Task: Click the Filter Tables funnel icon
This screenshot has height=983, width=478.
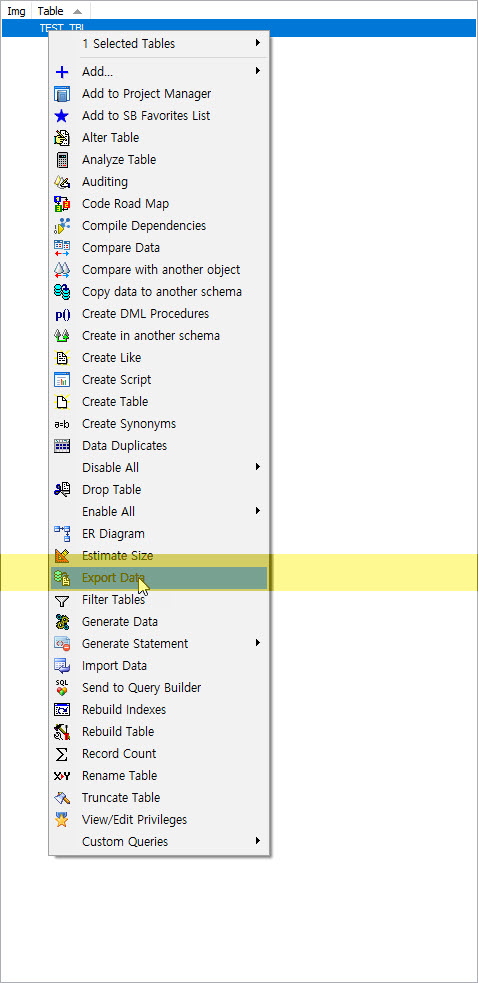Action: click(61, 601)
